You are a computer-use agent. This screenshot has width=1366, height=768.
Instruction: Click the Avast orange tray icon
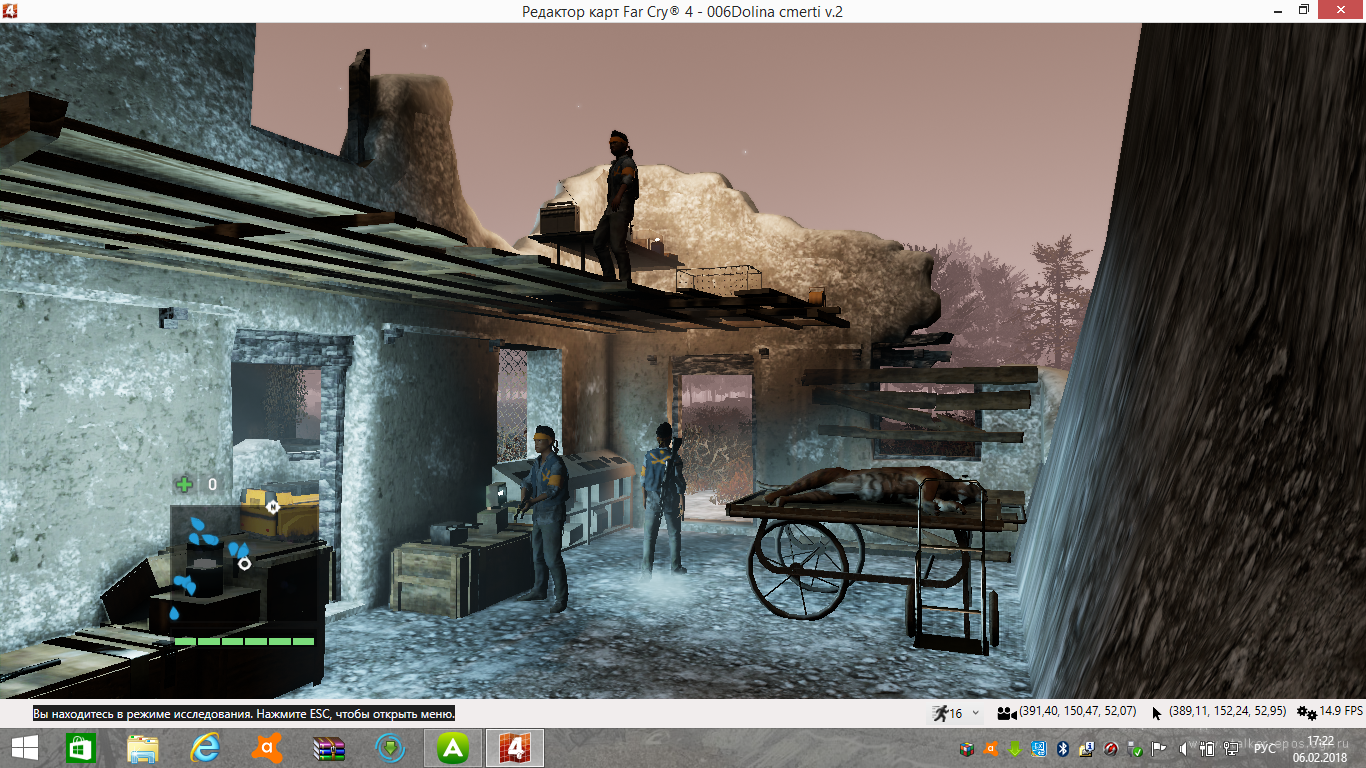coord(991,749)
